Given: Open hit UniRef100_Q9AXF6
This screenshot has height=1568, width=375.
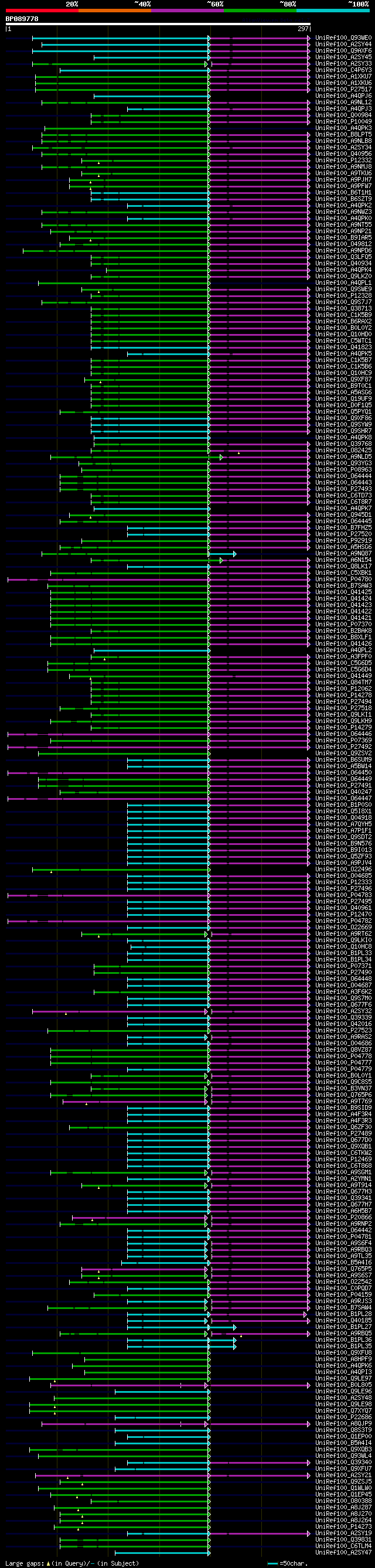Looking at the screenshot, I should 343,50.
